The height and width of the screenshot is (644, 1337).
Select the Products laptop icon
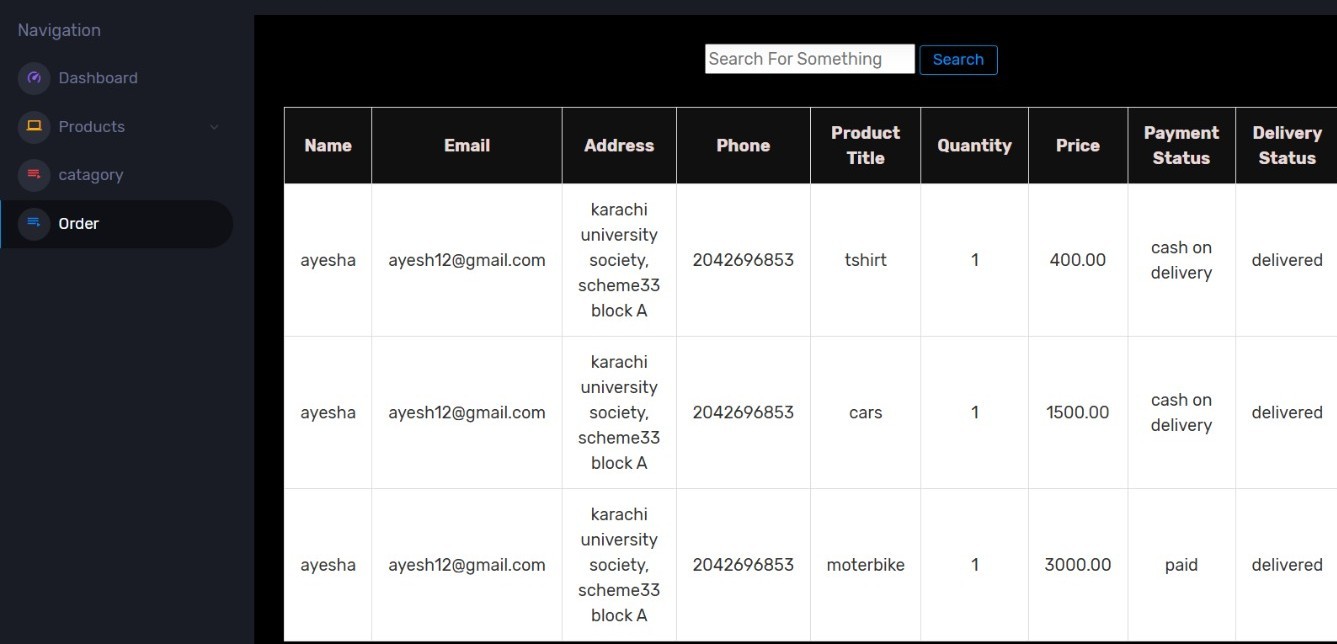[34, 126]
